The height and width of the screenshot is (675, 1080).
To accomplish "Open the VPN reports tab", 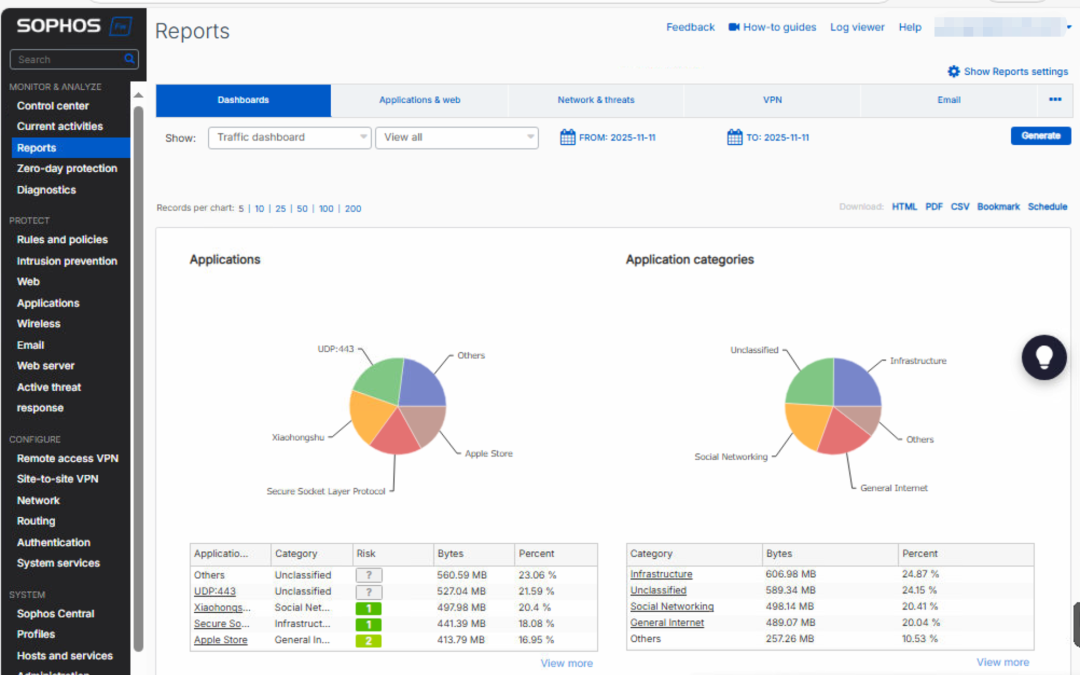I will pyautogui.click(x=772, y=100).
